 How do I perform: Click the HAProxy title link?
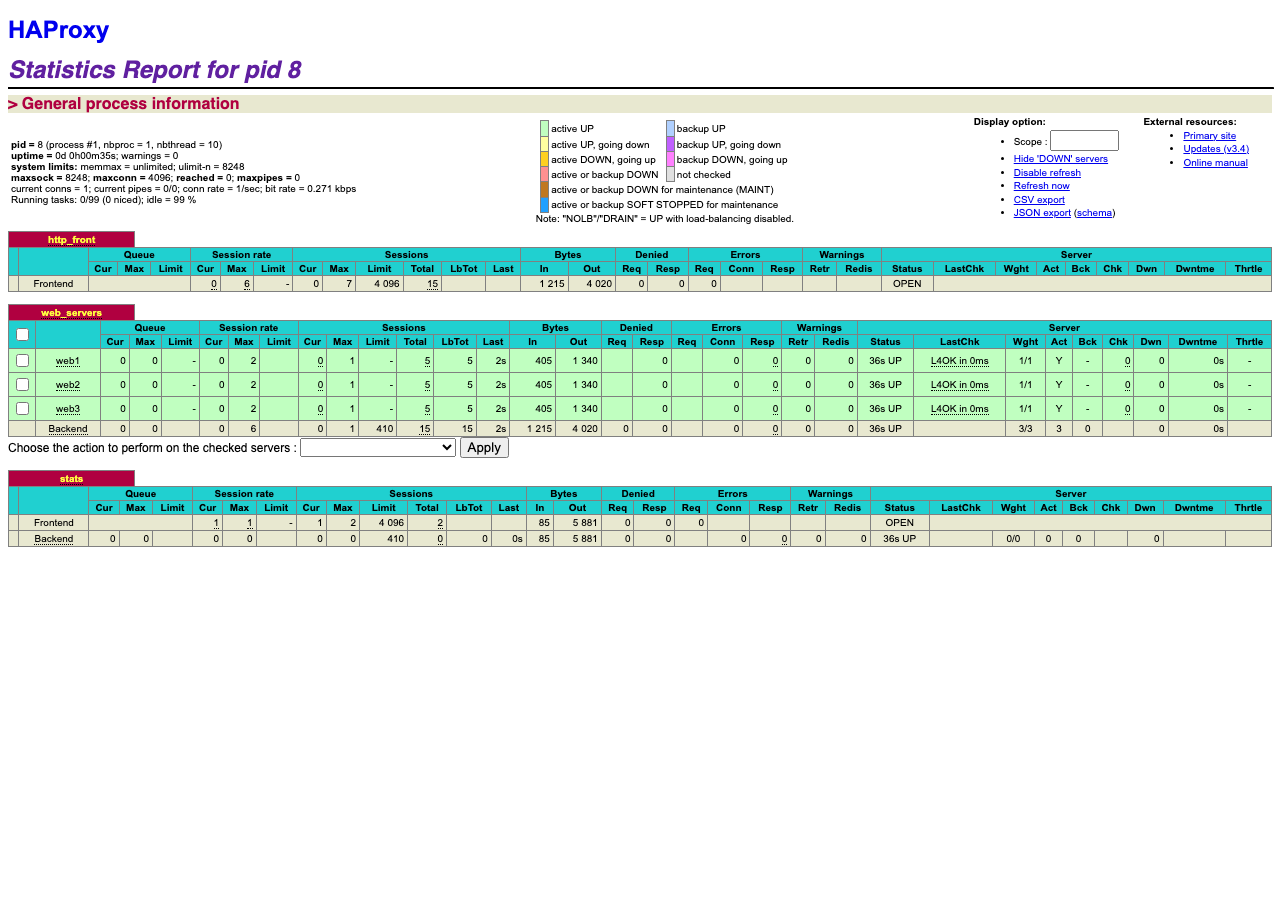58,30
